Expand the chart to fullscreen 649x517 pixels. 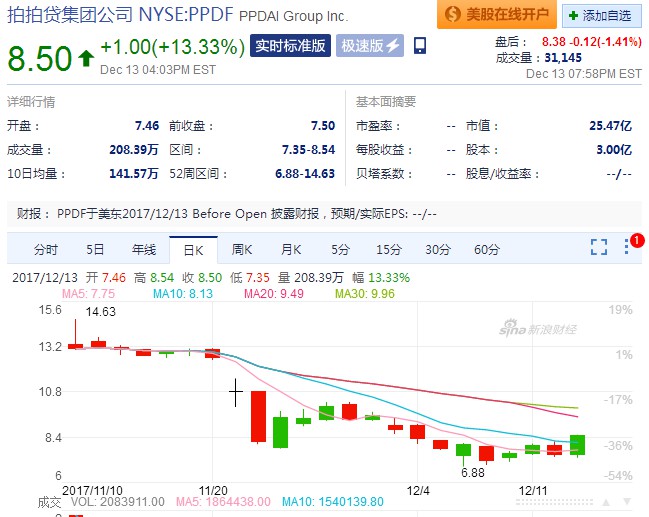click(599, 247)
